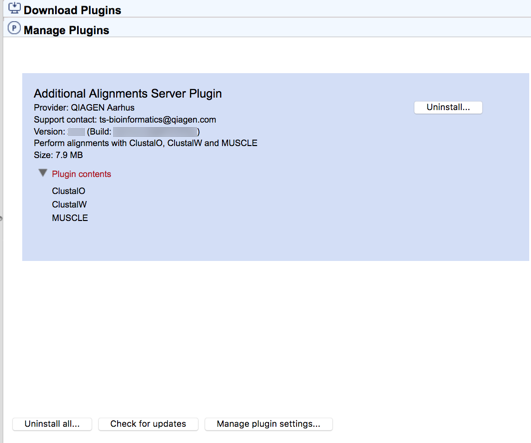Open Manage plugin settings
This screenshot has width=531, height=443.
coord(268,424)
